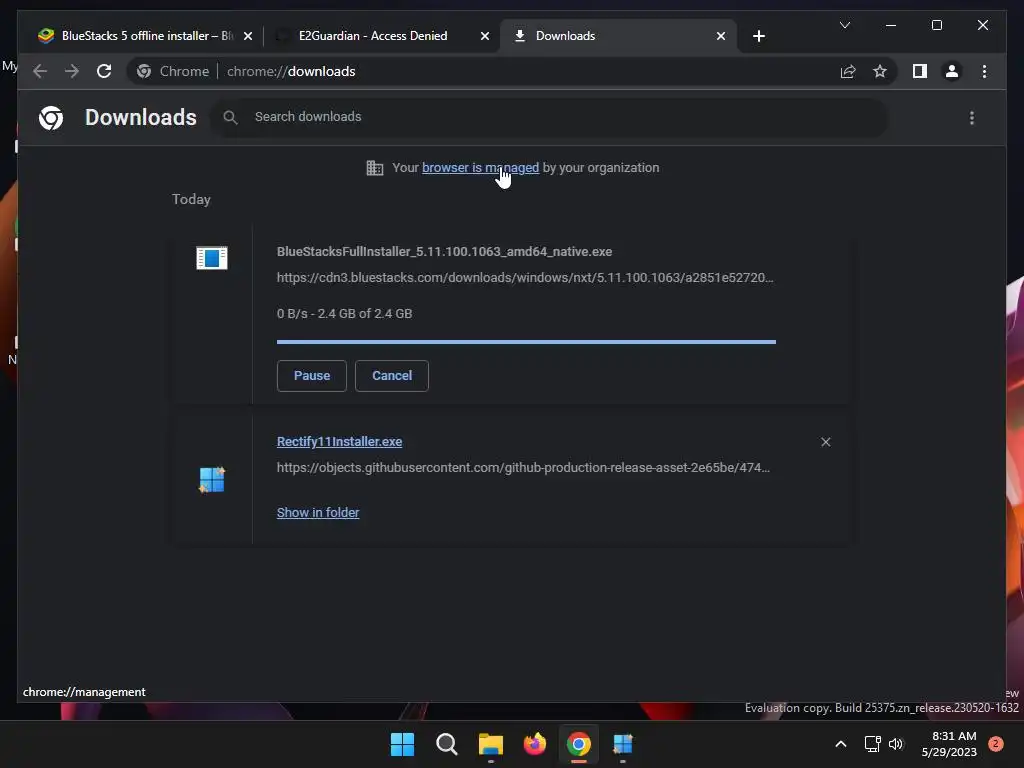Click the organization building icon
The height and width of the screenshot is (768, 1024).
[x=375, y=168]
